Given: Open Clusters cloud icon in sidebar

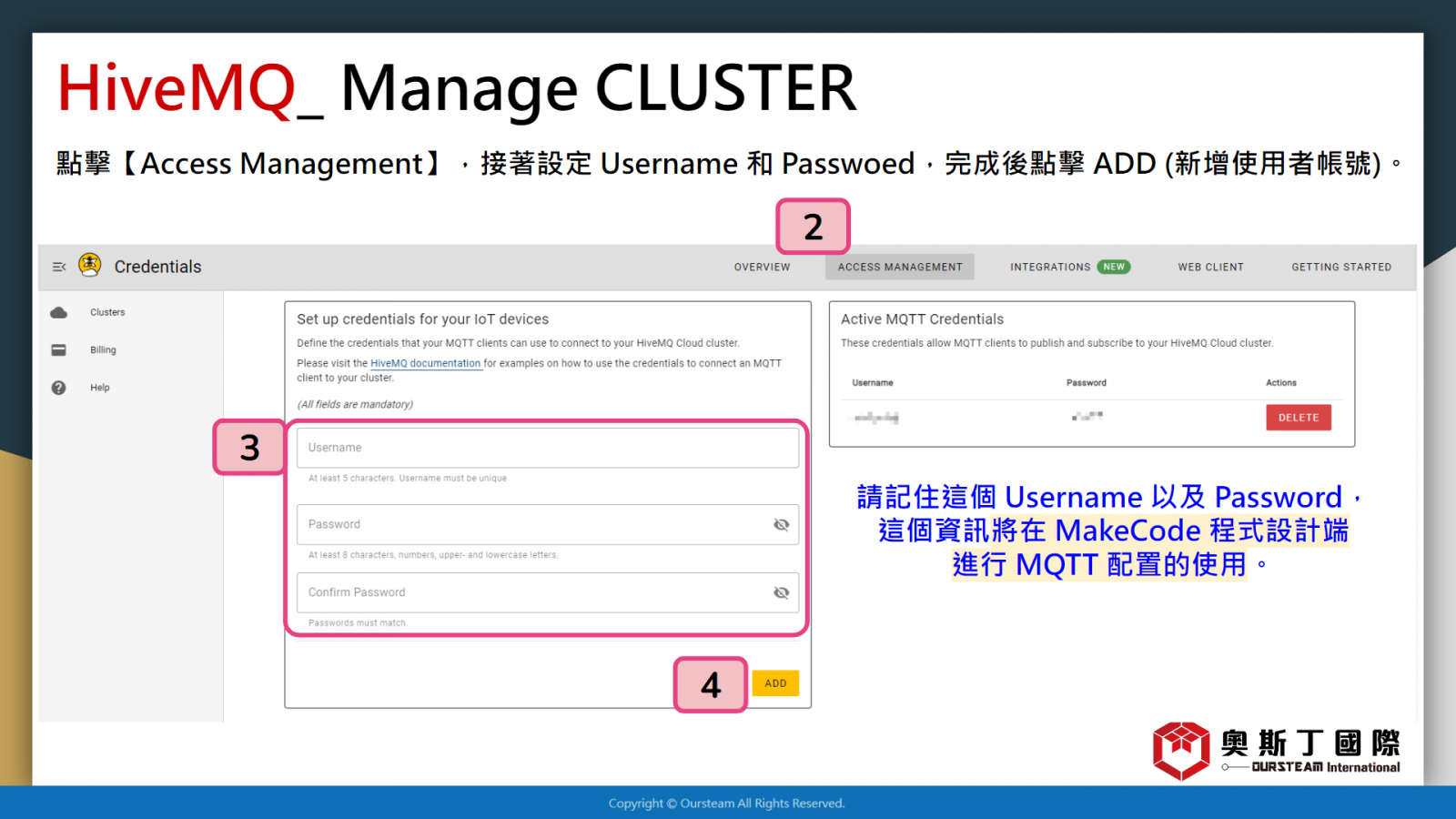Looking at the screenshot, I should tap(59, 312).
